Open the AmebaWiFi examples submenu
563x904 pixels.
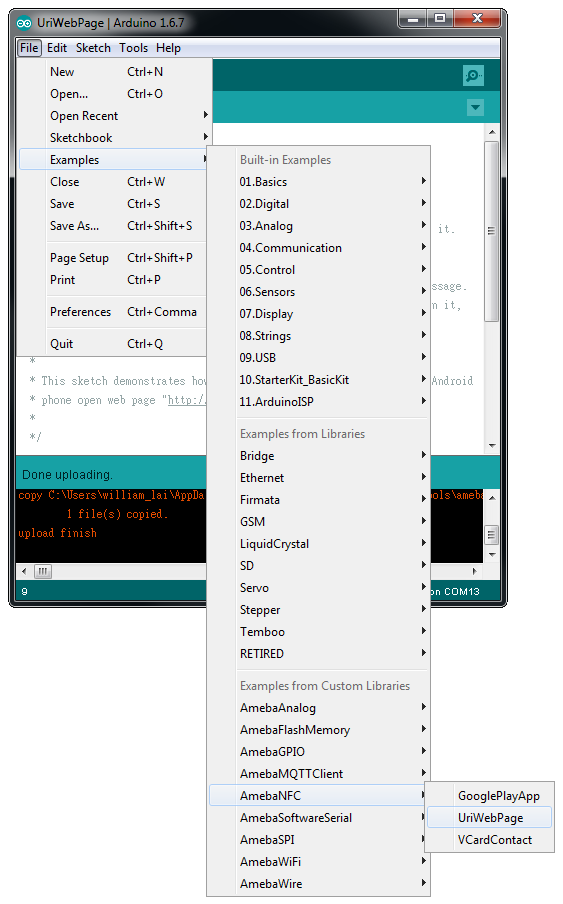[x=319, y=862]
